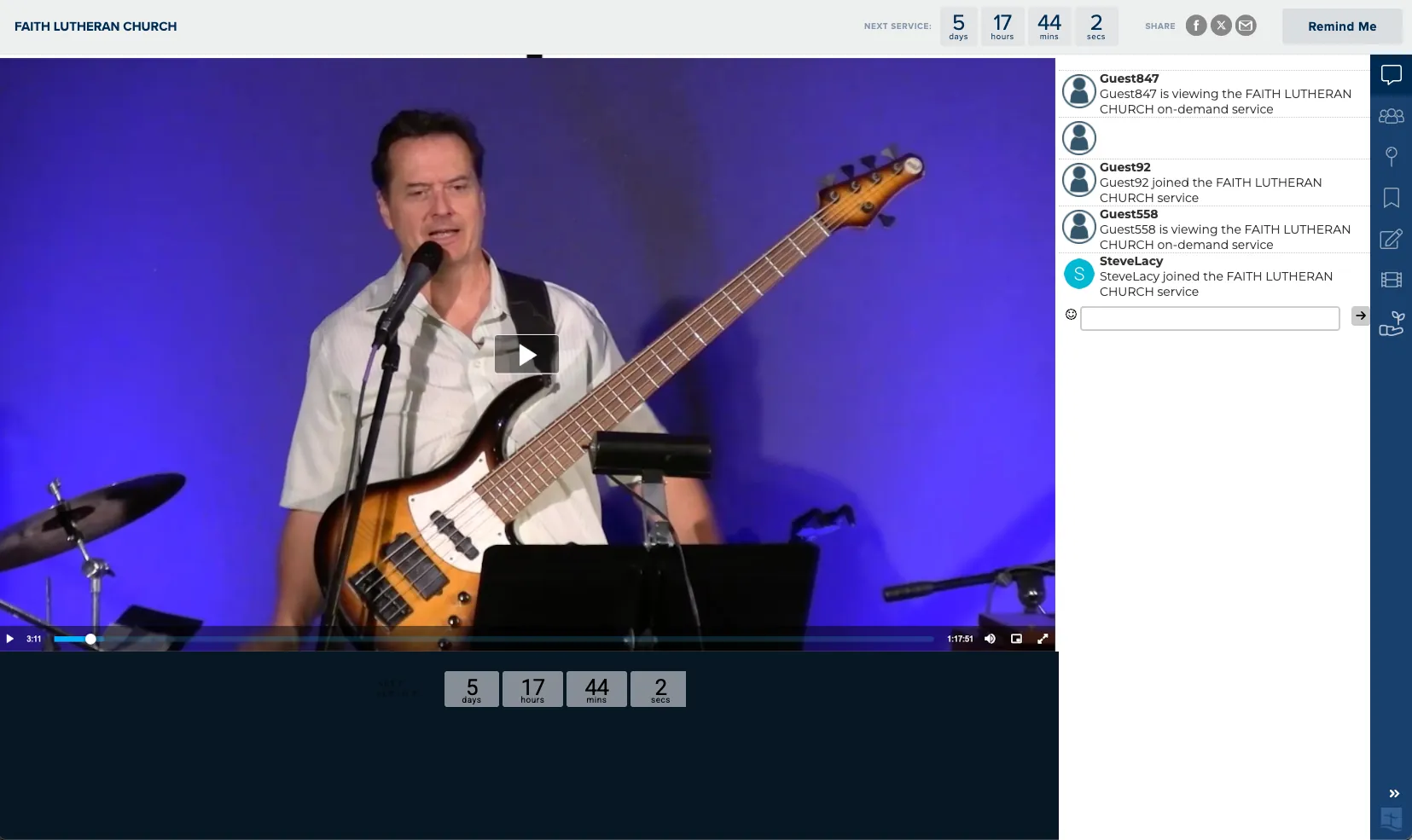1412x840 pixels.
Task: Open the notes pencil icon in sidebar
Action: coord(1391,239)
